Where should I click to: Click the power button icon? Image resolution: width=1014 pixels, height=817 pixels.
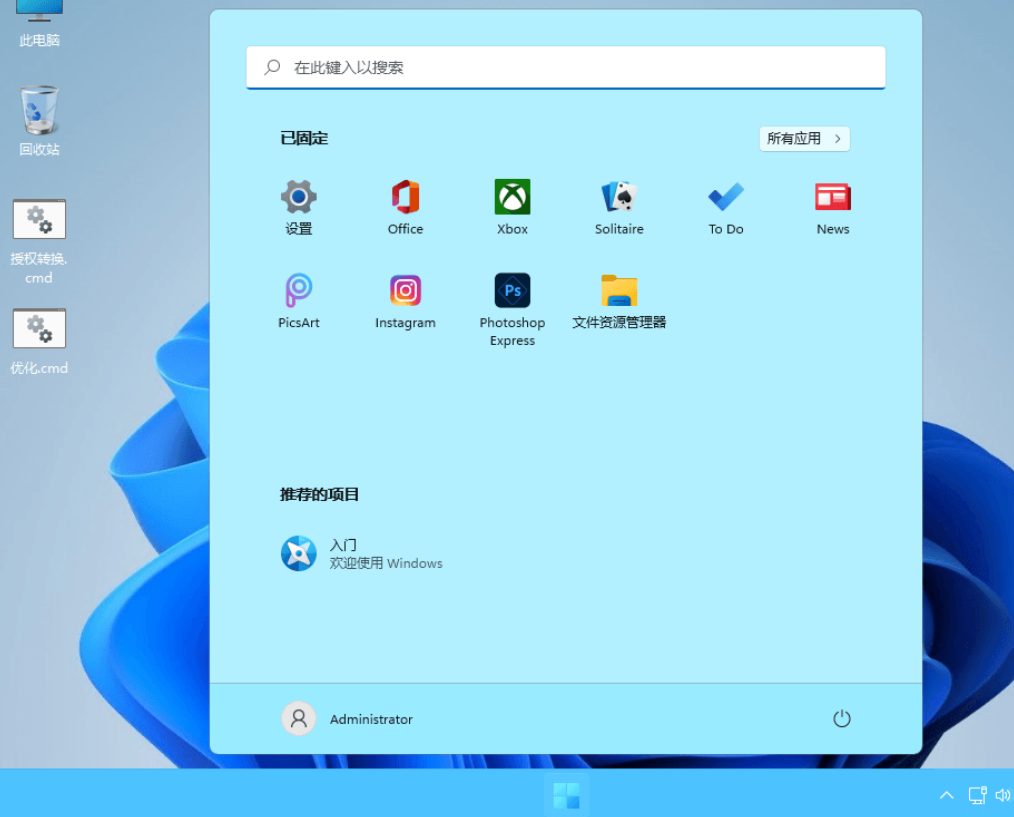841,719
